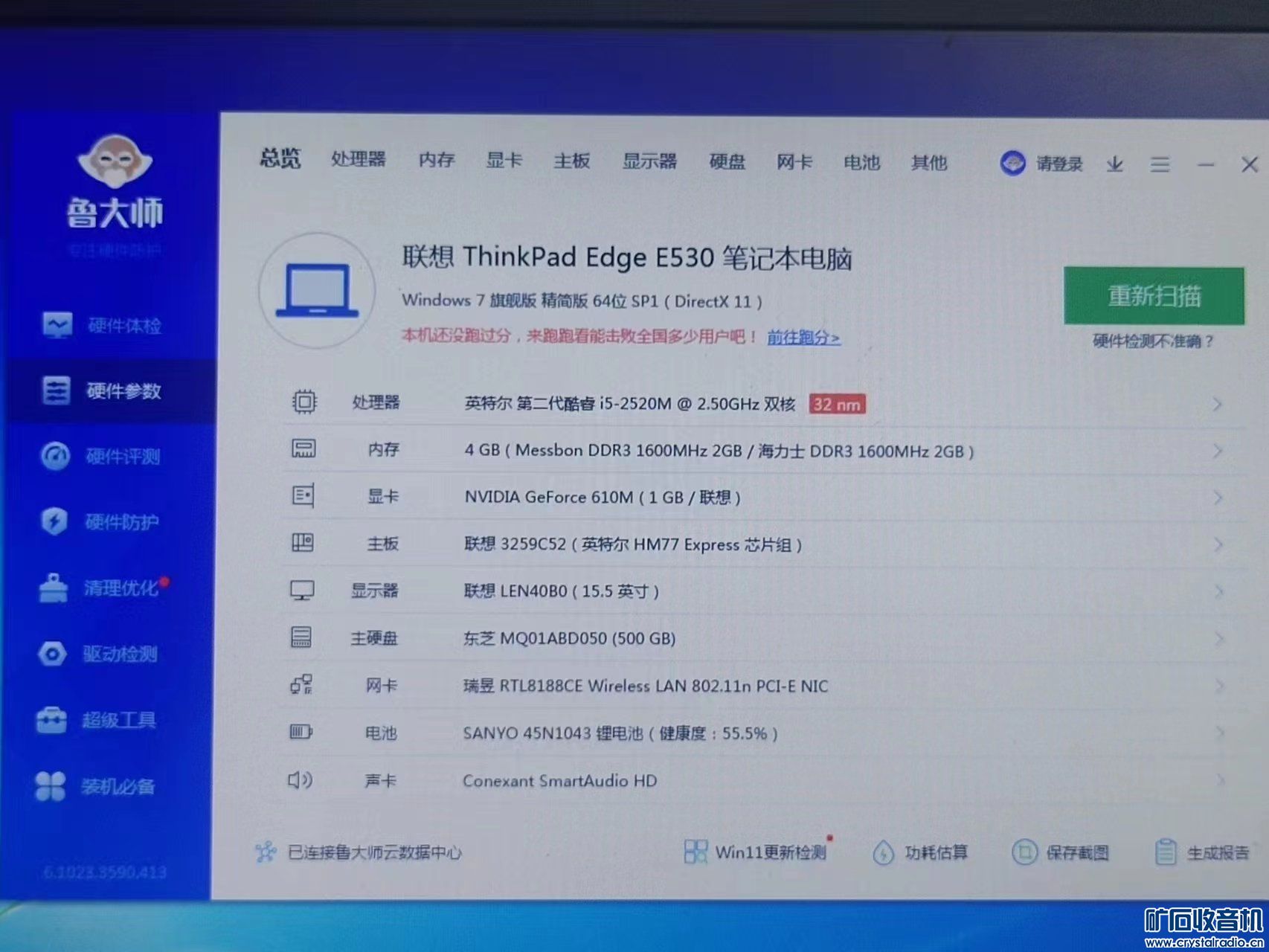
Task: Click the Lu Dashi monkey logo
Action: (115, 161)
